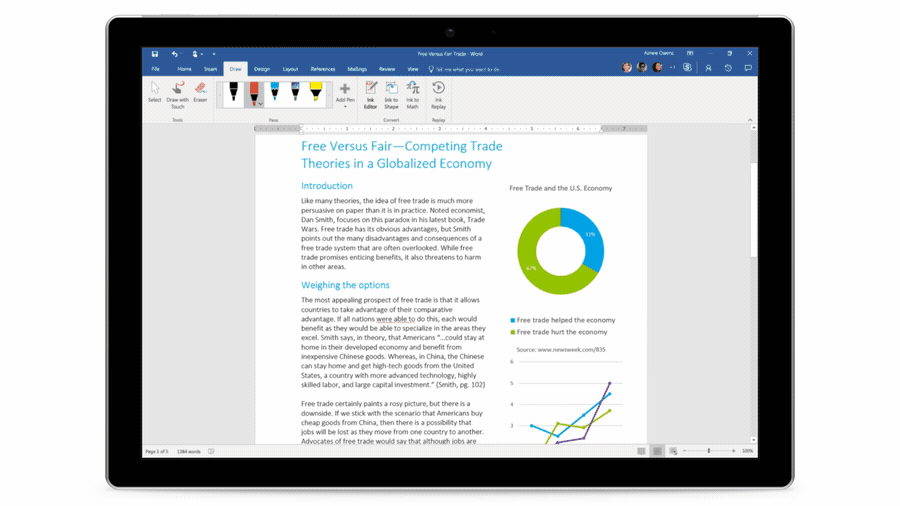
Task: Choose the yellow highlighter pen
Action: pyautogui.click(x=316, y=94)
